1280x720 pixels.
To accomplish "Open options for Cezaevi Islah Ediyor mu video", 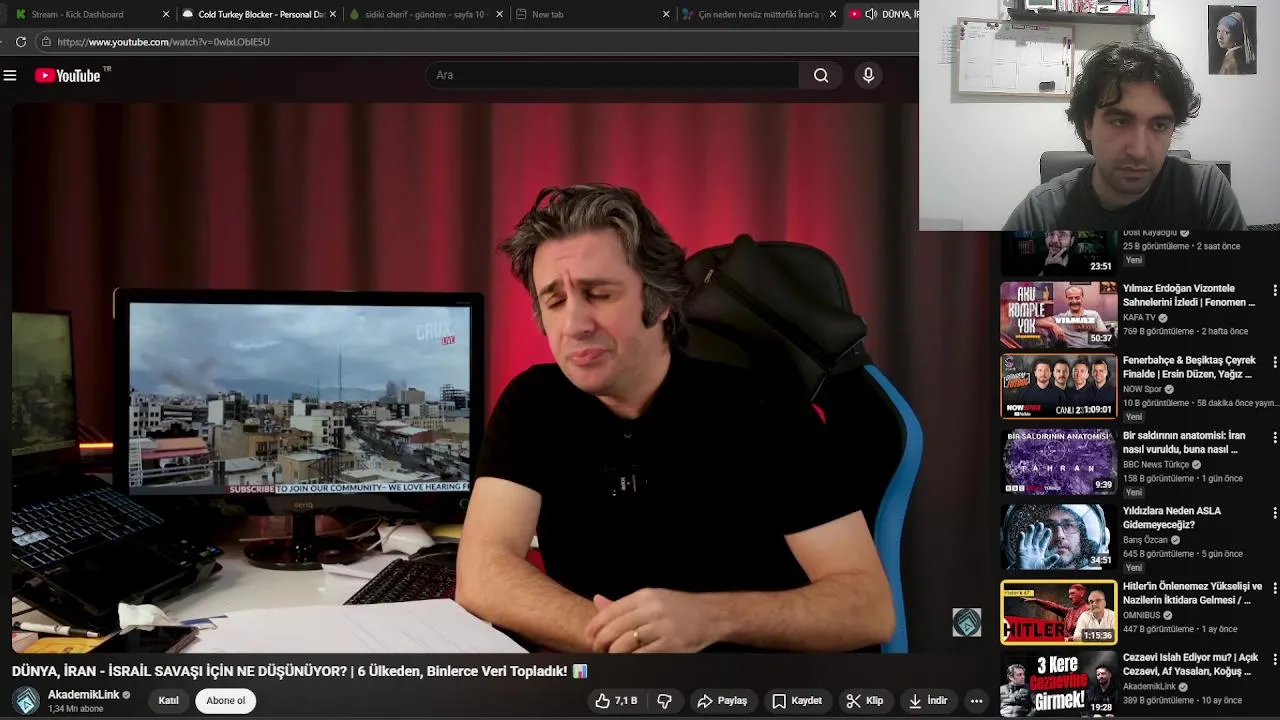I will tap(1274, 659).
